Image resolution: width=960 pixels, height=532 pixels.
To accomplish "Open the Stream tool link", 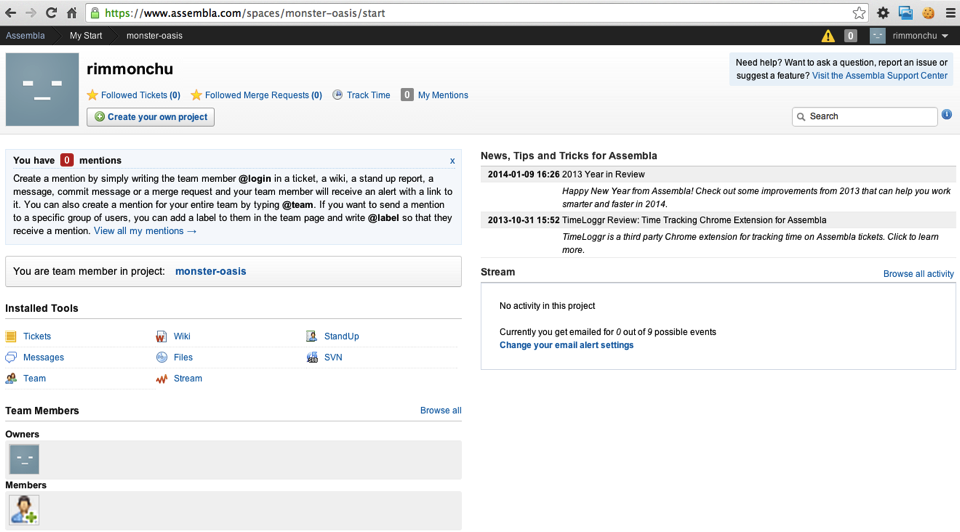I will [x=188, y=378].
